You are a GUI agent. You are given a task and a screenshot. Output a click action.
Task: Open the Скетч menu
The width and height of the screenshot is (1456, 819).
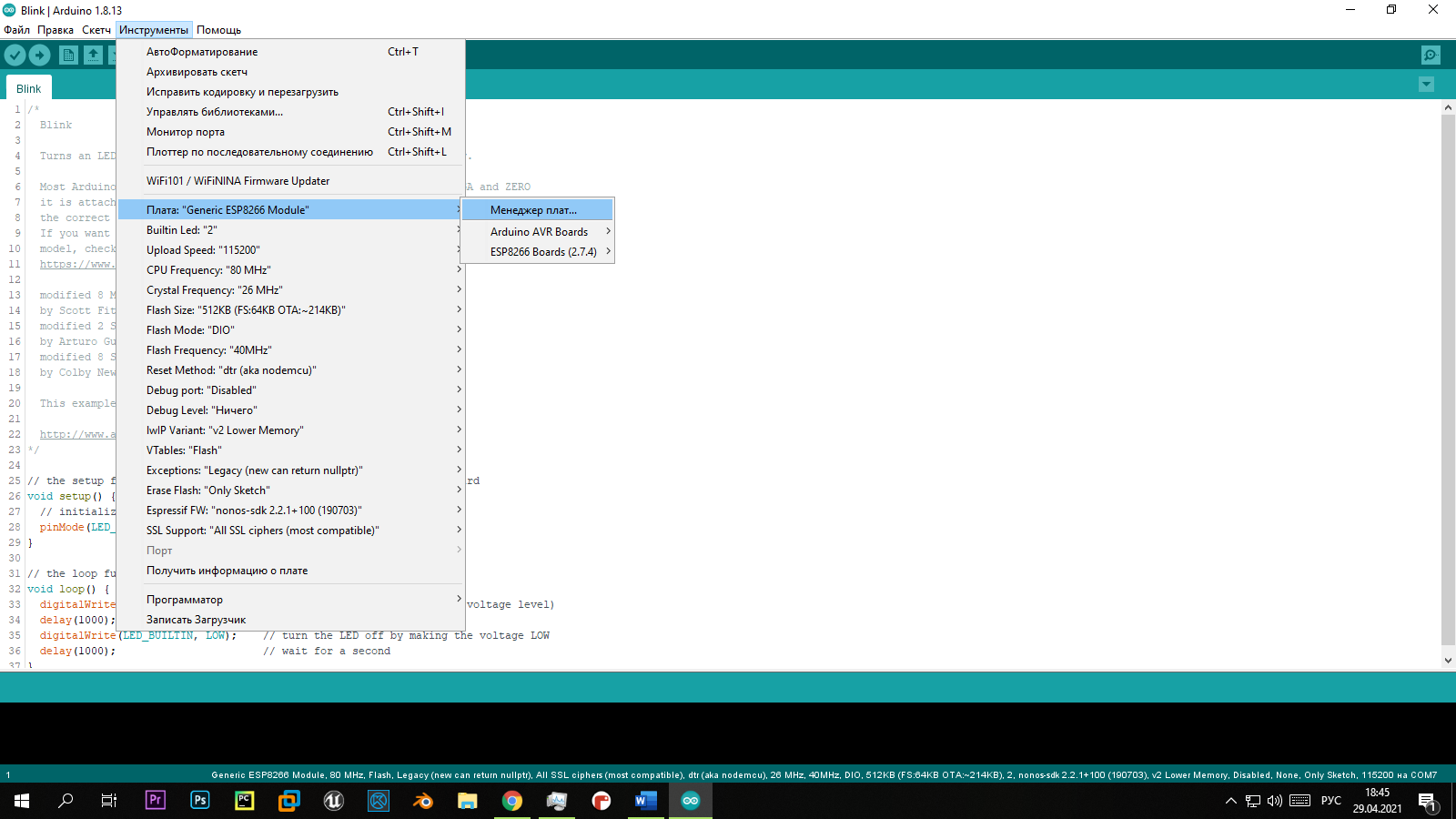pos(96,30)
